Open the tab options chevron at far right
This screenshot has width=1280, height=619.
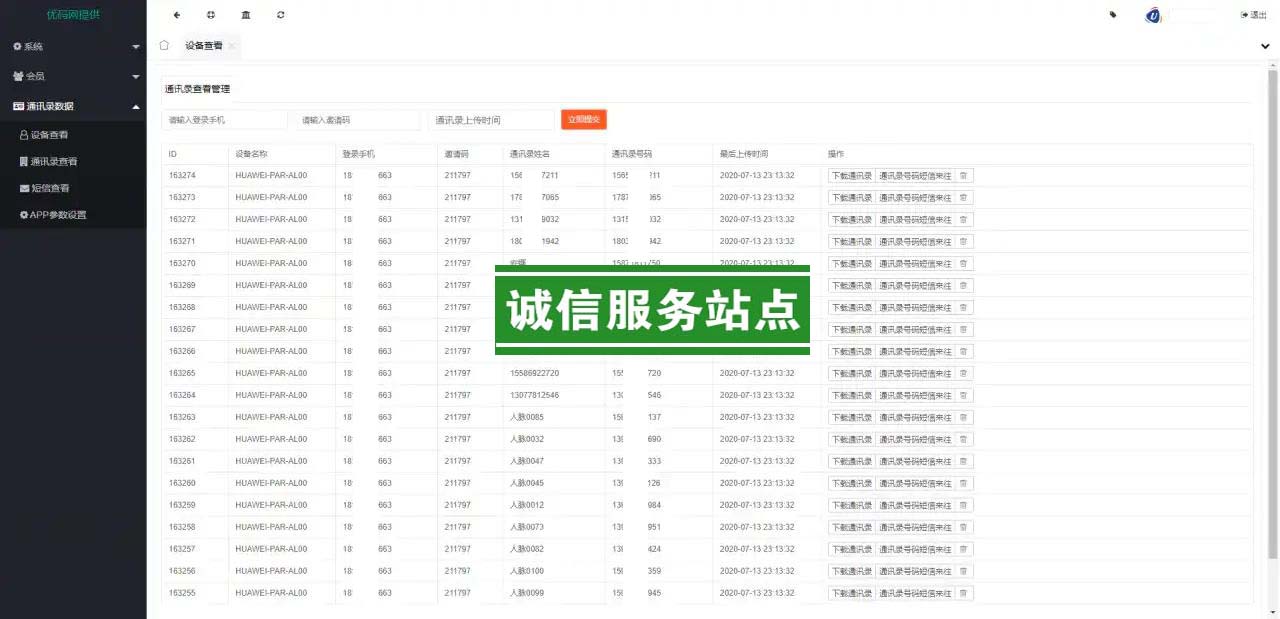pos(1265,46)
